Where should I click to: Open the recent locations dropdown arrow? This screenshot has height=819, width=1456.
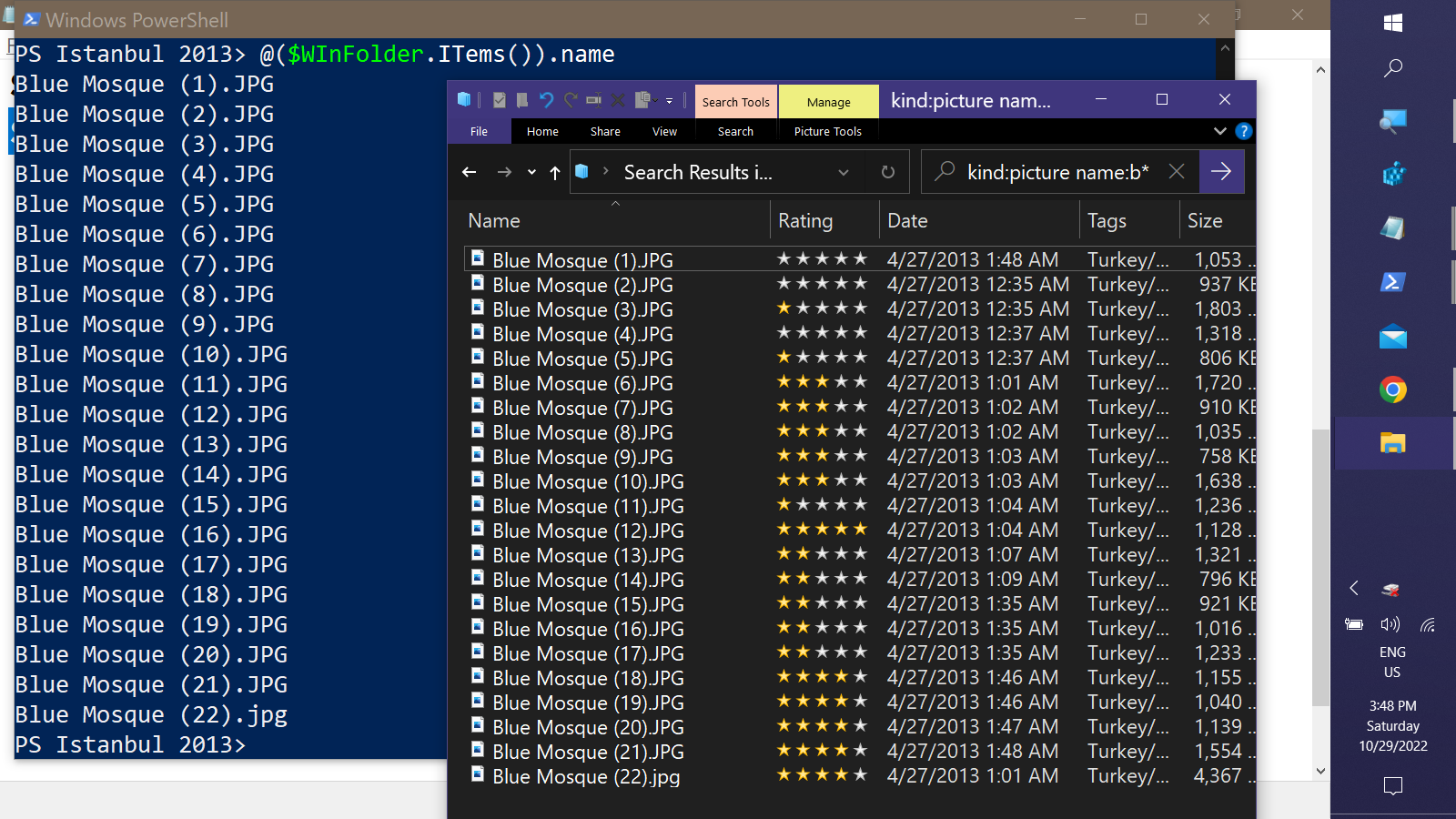[x=531, y=172]
